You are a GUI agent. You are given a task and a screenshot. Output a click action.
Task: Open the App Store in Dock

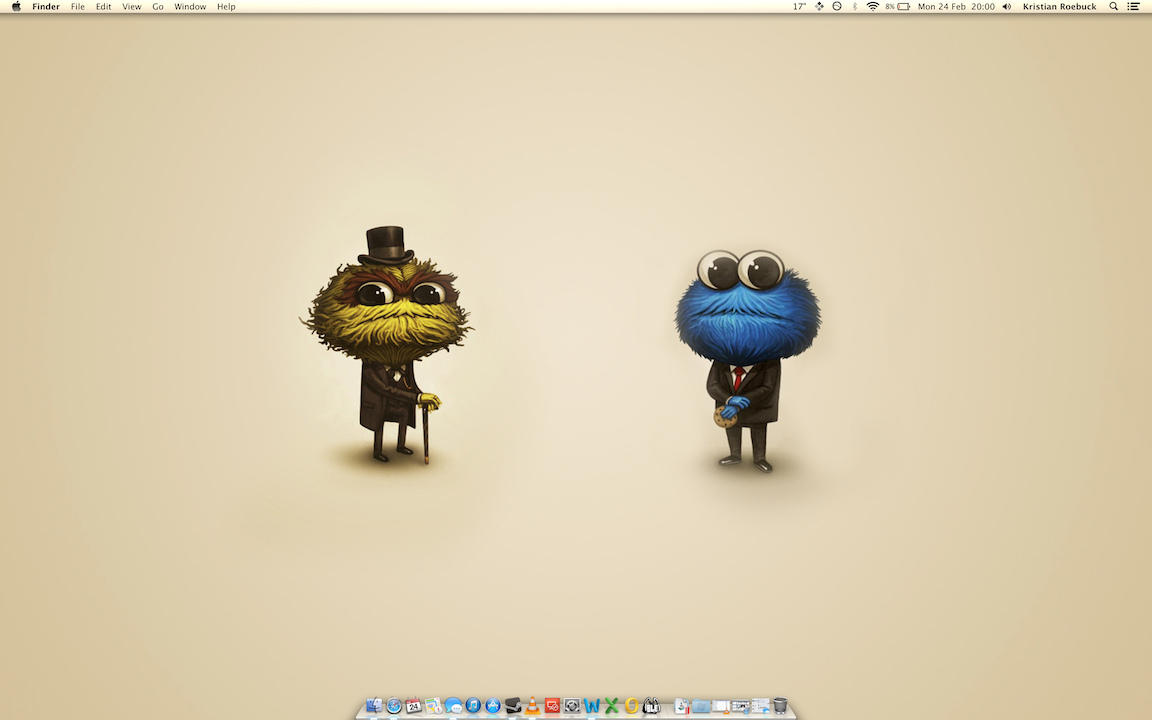pos(493,705)
